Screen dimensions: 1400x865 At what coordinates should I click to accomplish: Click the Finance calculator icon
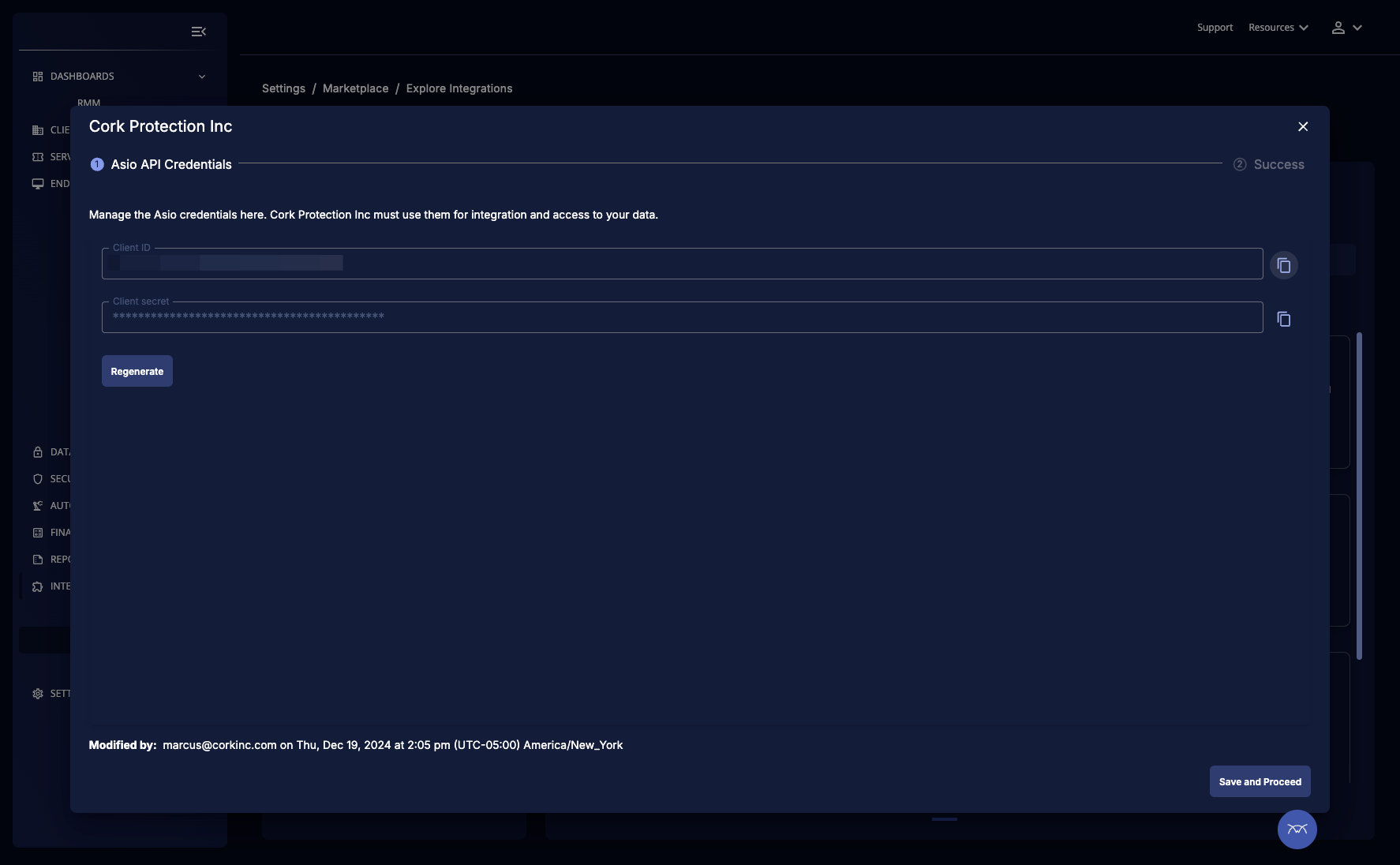38,533
